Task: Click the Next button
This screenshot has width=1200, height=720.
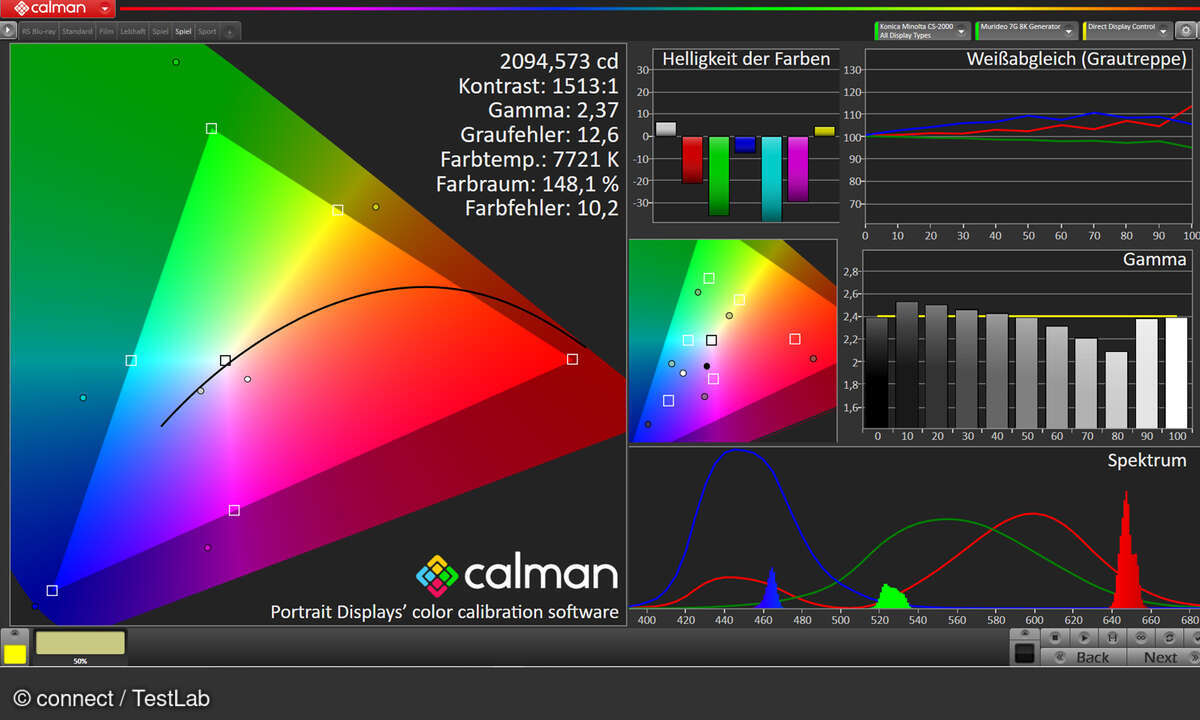Action: 1160,657
